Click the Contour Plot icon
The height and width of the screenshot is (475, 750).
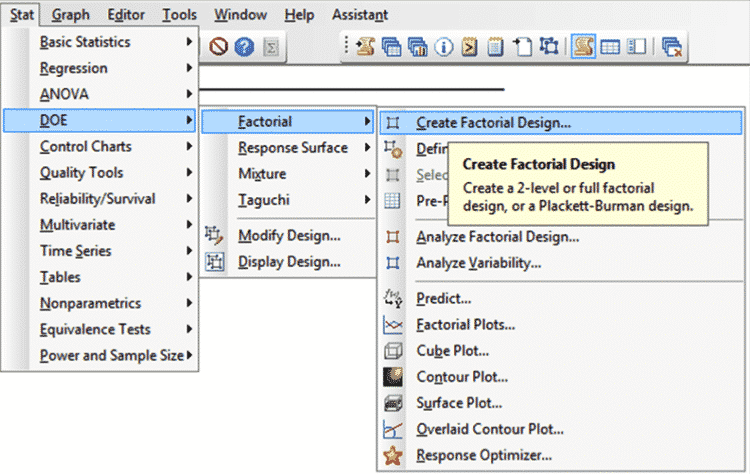393,377
